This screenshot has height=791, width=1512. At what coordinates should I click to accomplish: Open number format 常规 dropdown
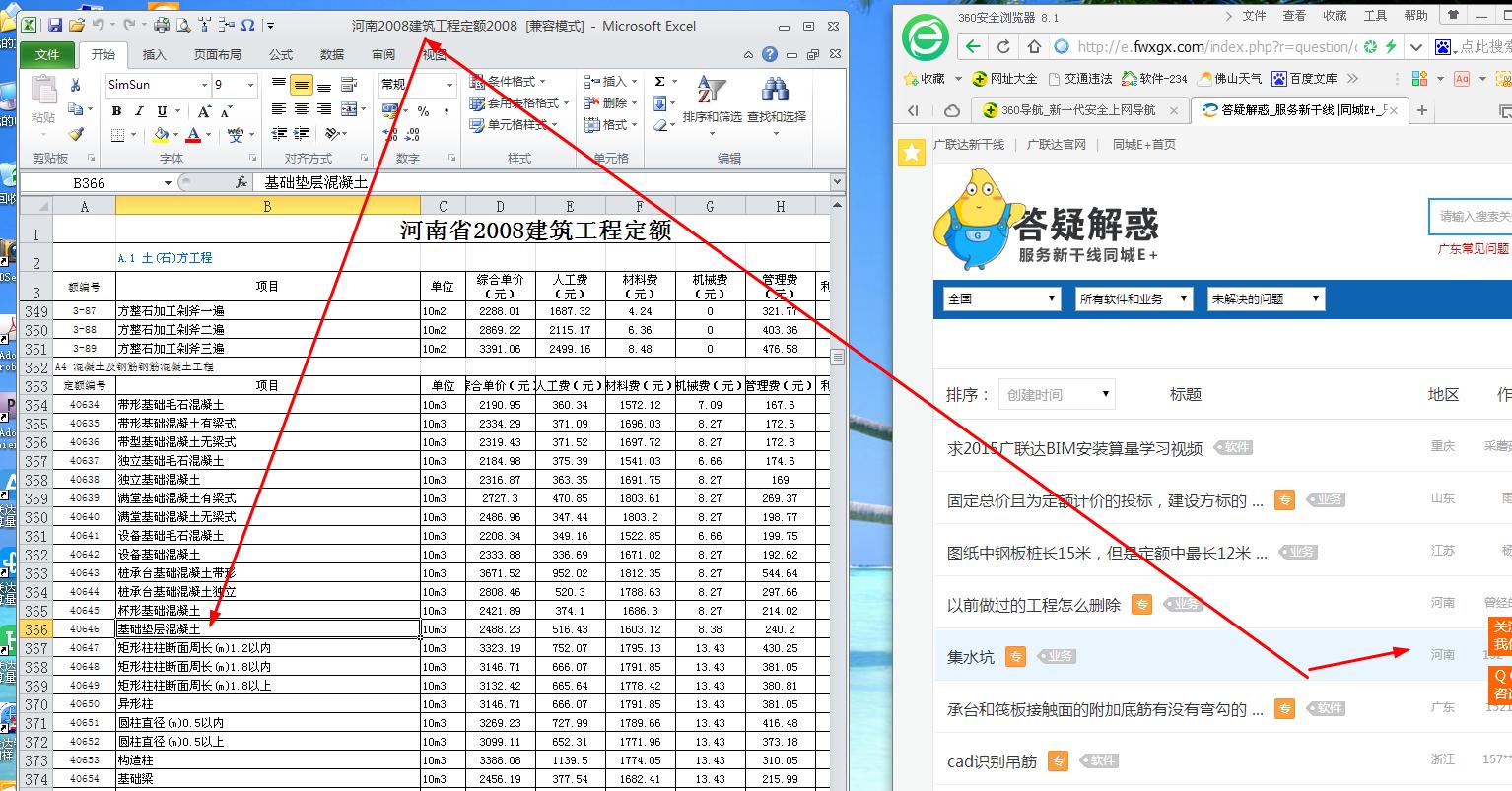click(x=448, y=85)
